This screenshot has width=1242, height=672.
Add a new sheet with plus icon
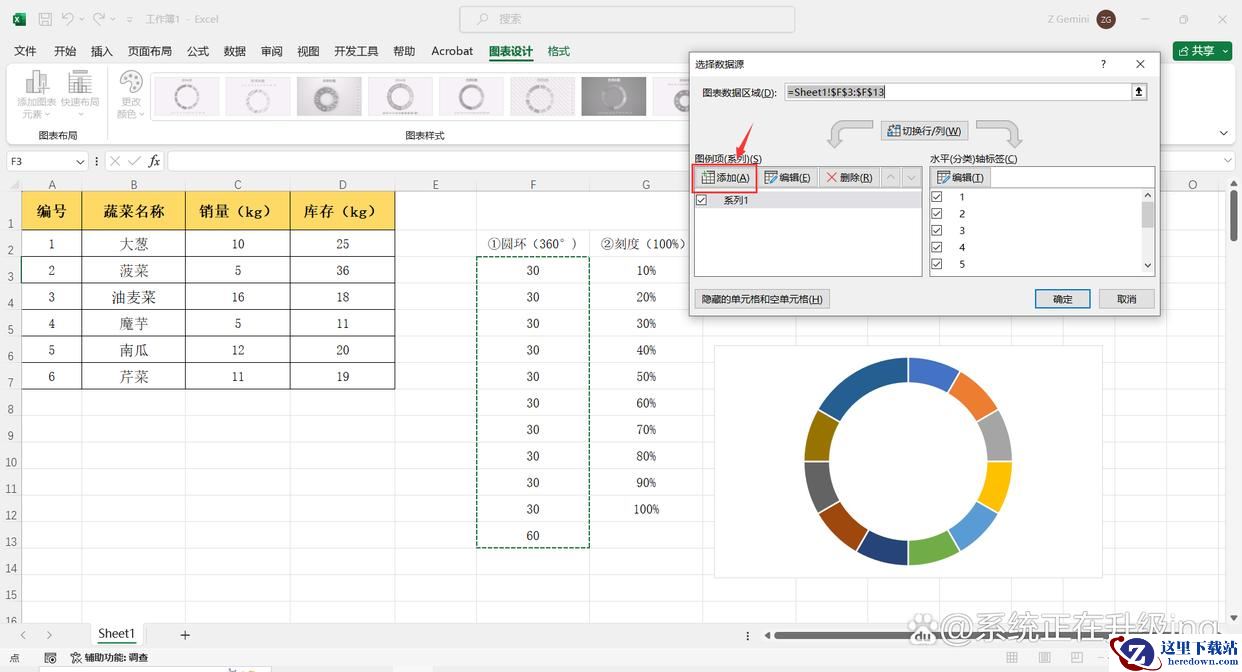point(185,634)
